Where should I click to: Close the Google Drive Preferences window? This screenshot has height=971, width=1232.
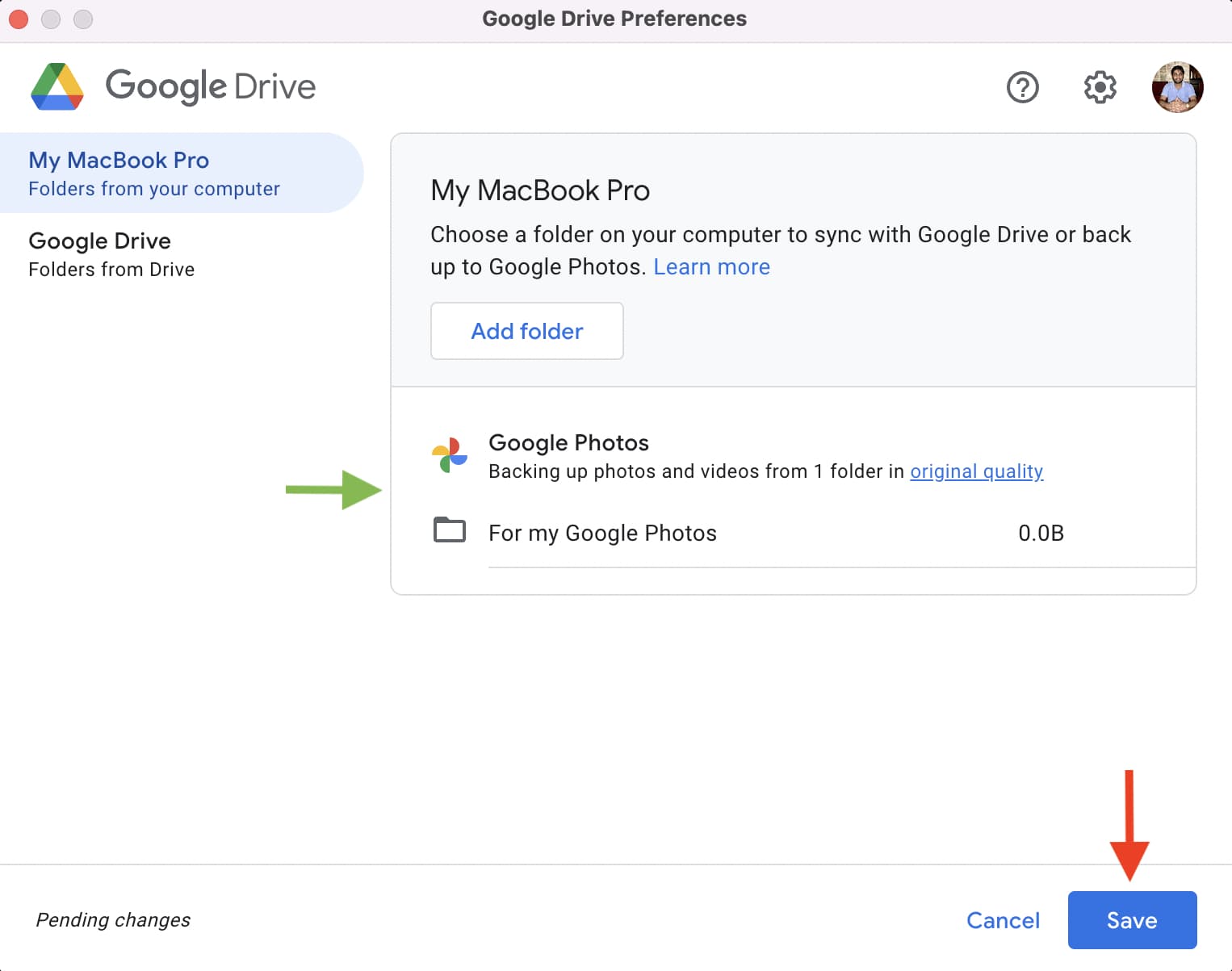pos(18,19)
